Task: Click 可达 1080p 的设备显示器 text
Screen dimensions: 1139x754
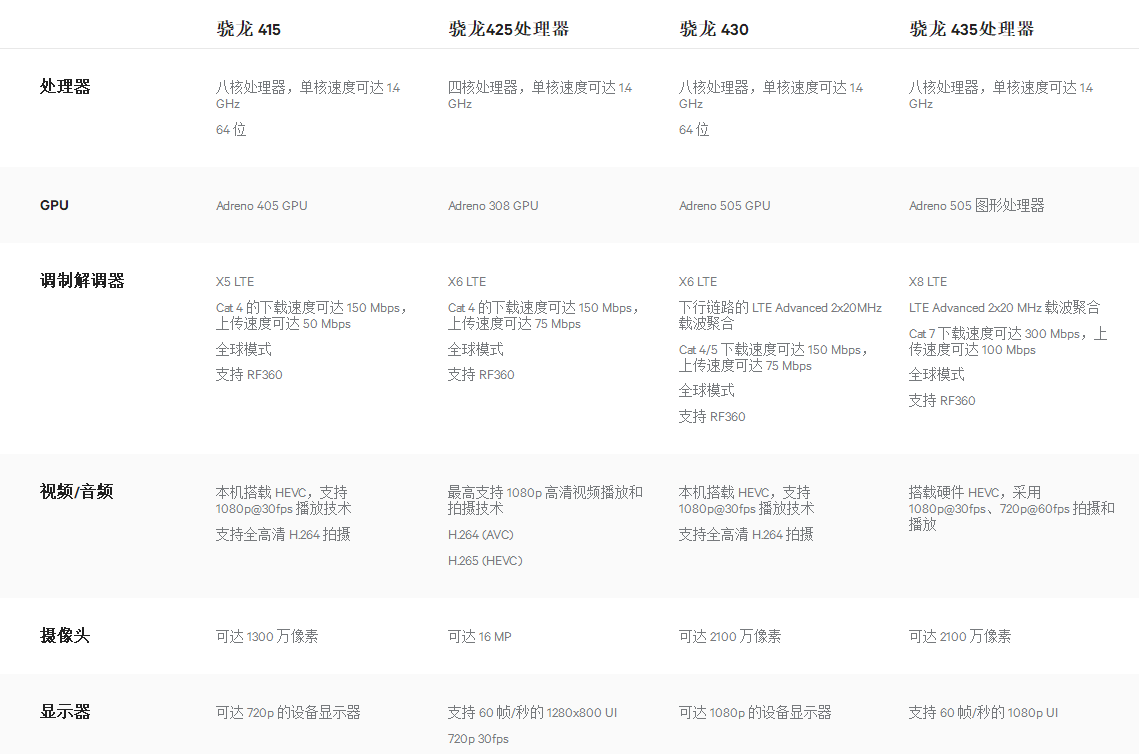Action: pyautogui.click(x=755, y=713)
